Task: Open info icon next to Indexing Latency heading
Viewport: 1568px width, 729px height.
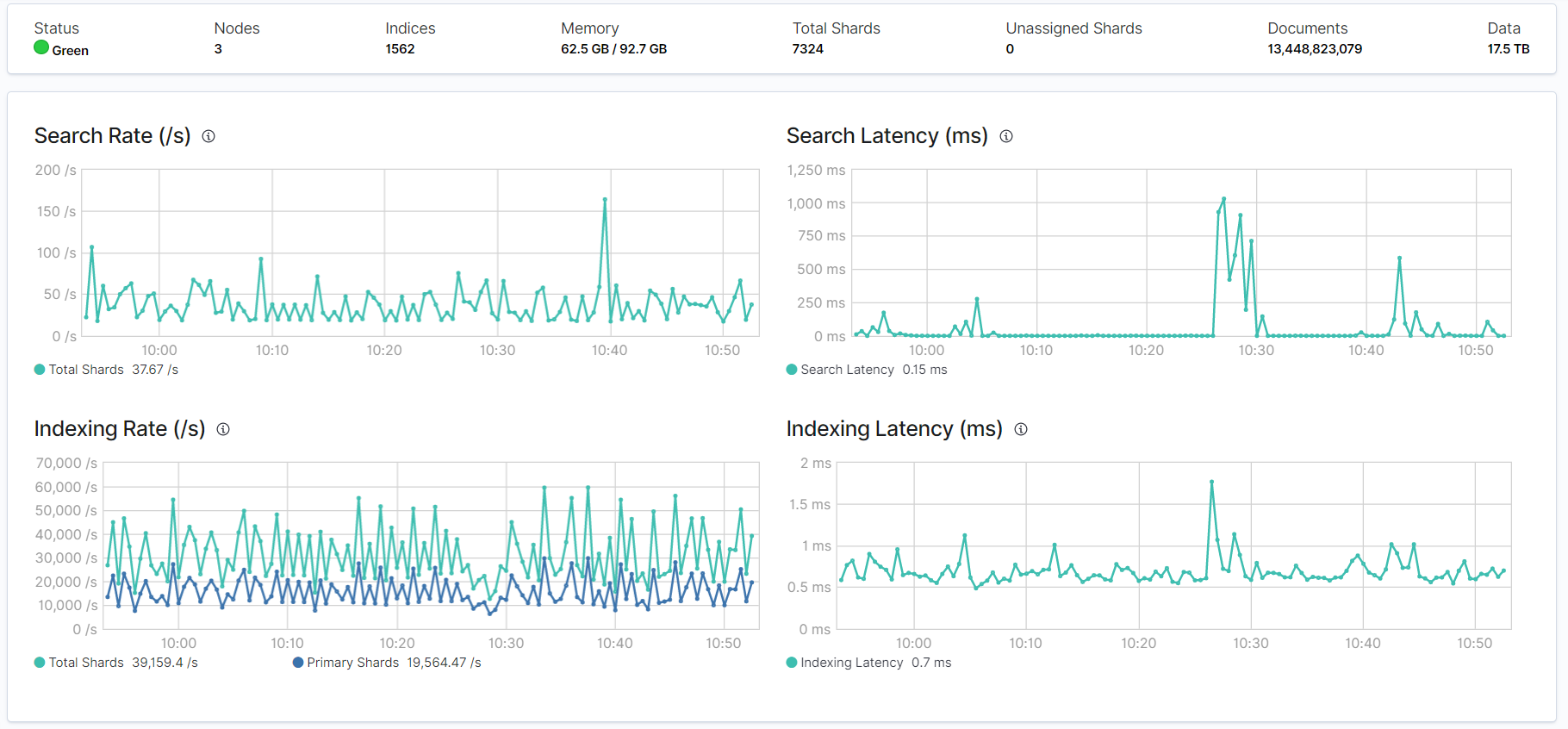Action: [x=1021, y=429]
